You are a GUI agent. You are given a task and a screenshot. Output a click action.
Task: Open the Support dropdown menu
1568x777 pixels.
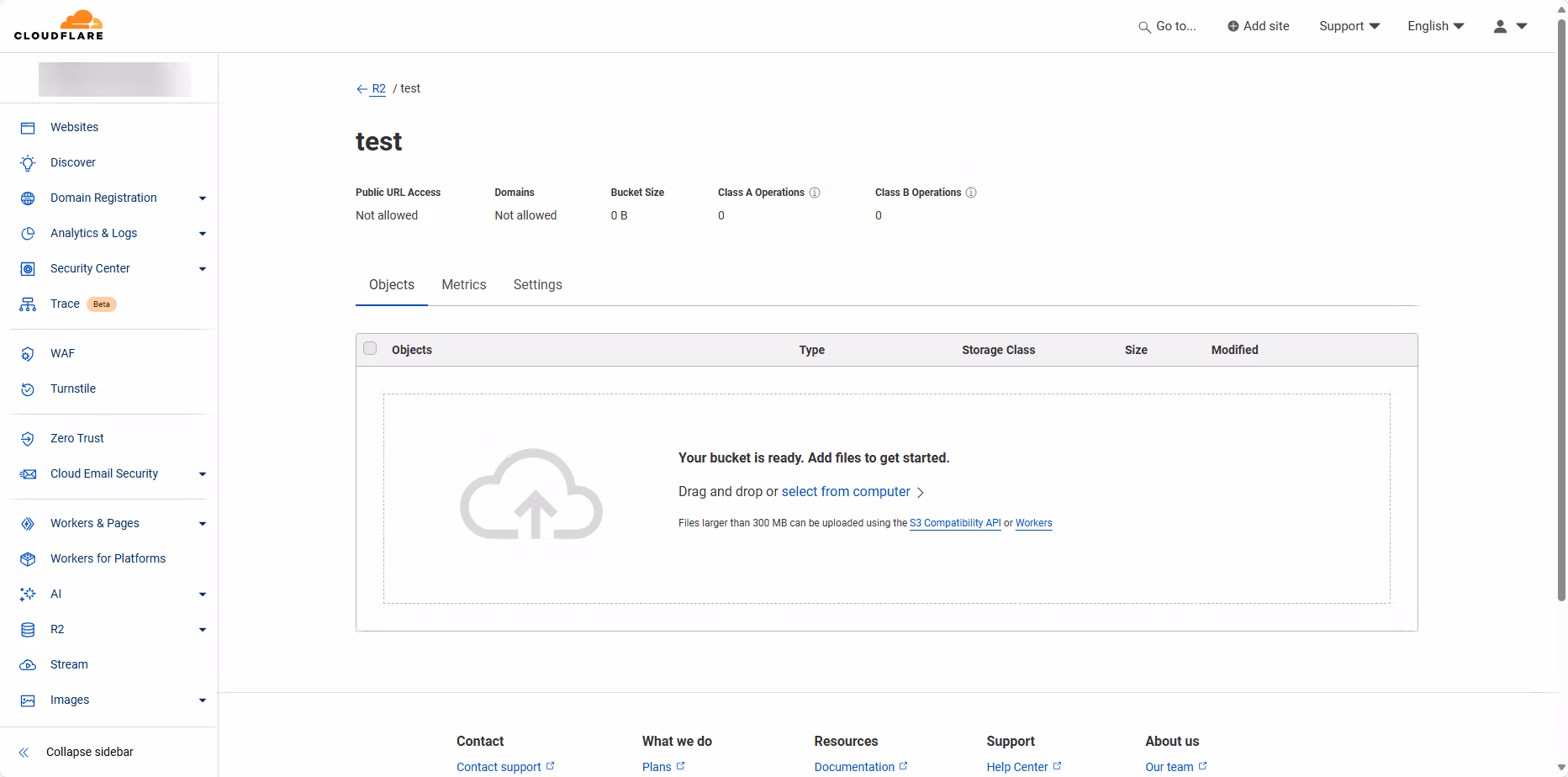pyautogui.click(x=1349, y=26)
